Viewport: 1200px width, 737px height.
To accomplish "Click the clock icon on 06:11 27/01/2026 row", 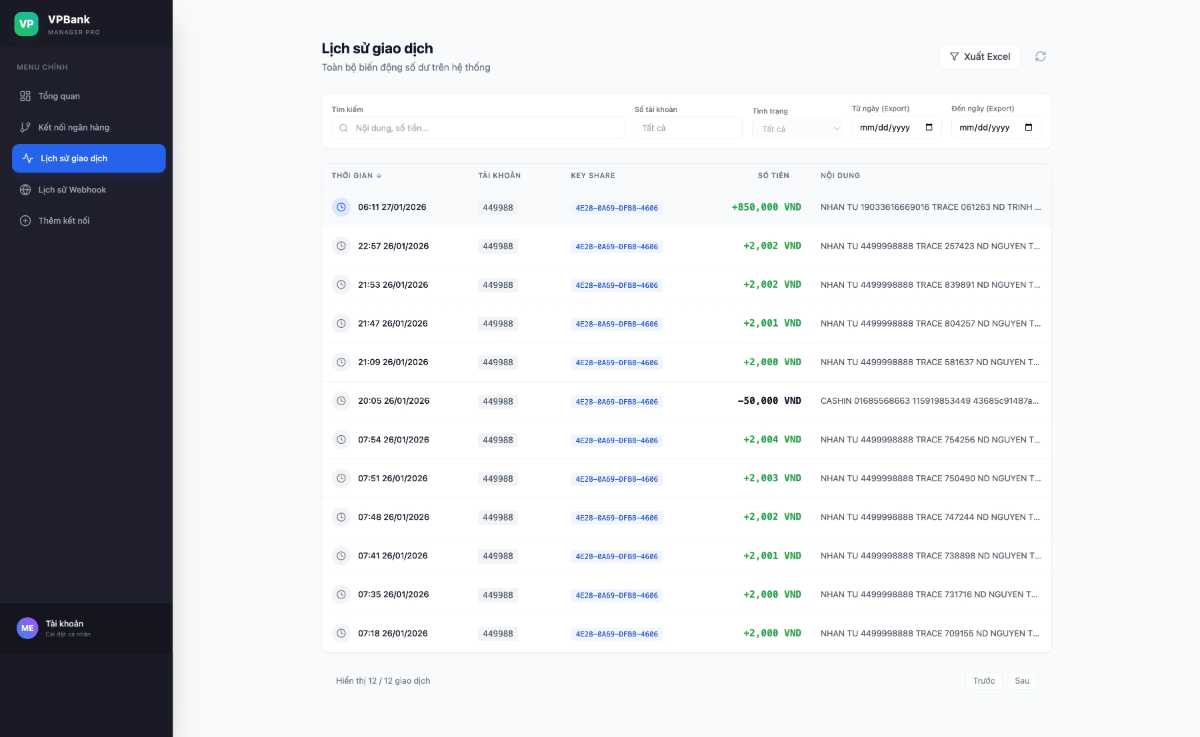I will pos(341,207).
